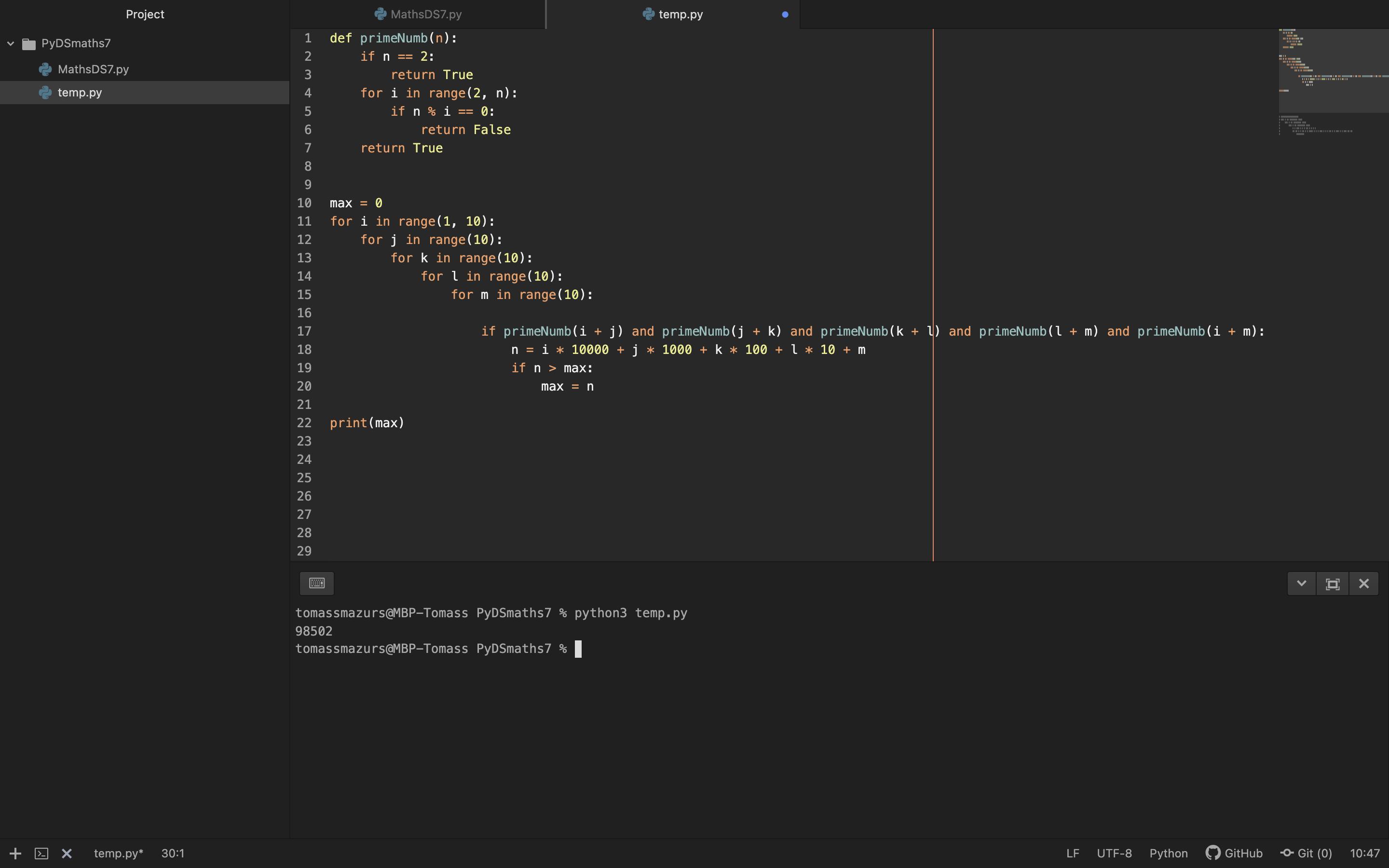
Task: Close the terminal panel
Action: 1364,583
